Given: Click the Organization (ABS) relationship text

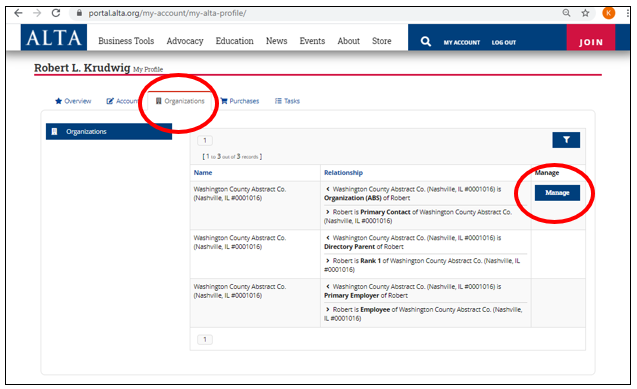Looking at the screenshot, I should tap(353, 198).
